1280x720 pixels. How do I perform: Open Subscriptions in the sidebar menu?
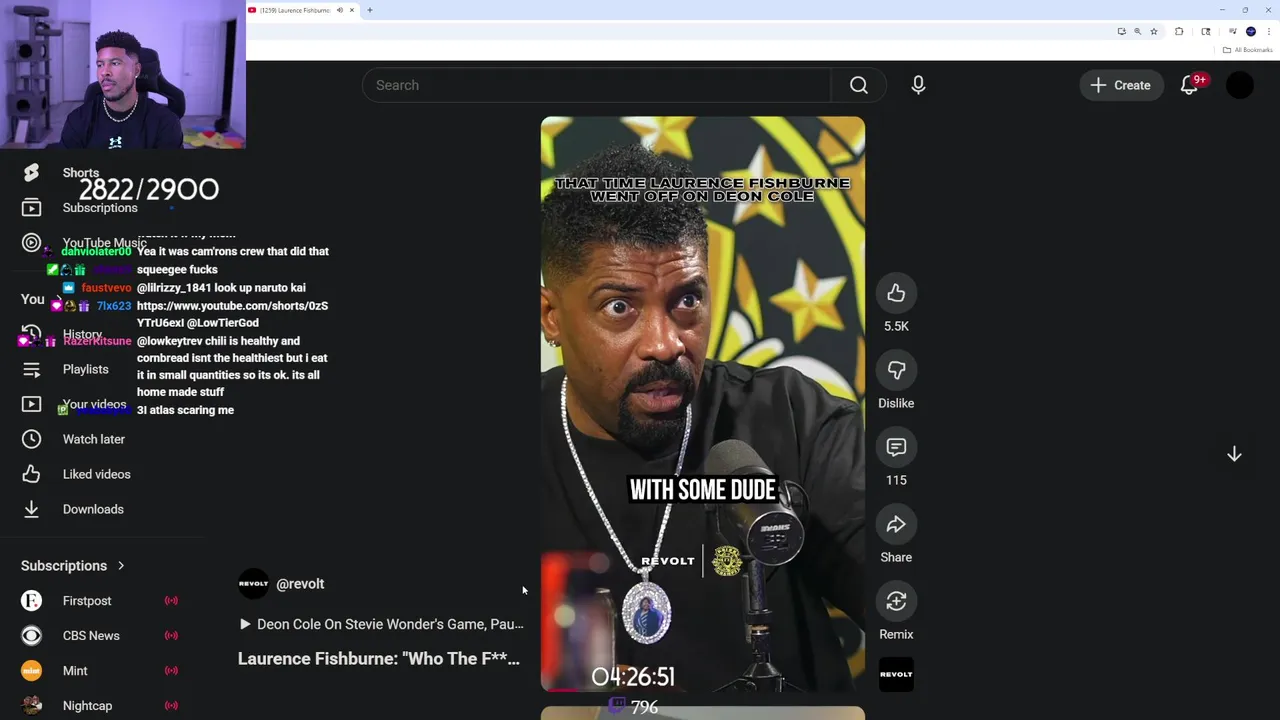point(100,207)
